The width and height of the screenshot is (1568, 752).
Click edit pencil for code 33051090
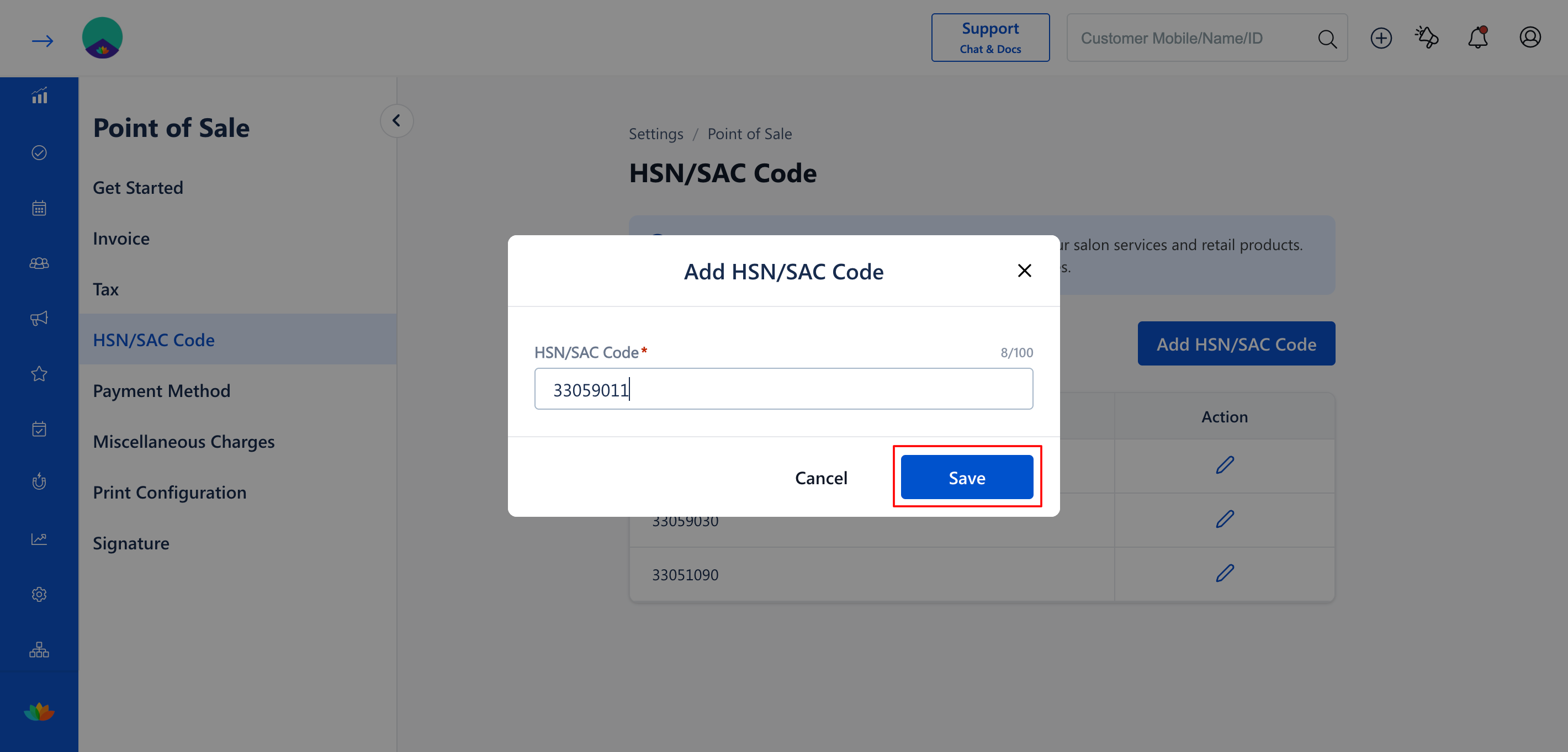click(x=1224, y=573)
